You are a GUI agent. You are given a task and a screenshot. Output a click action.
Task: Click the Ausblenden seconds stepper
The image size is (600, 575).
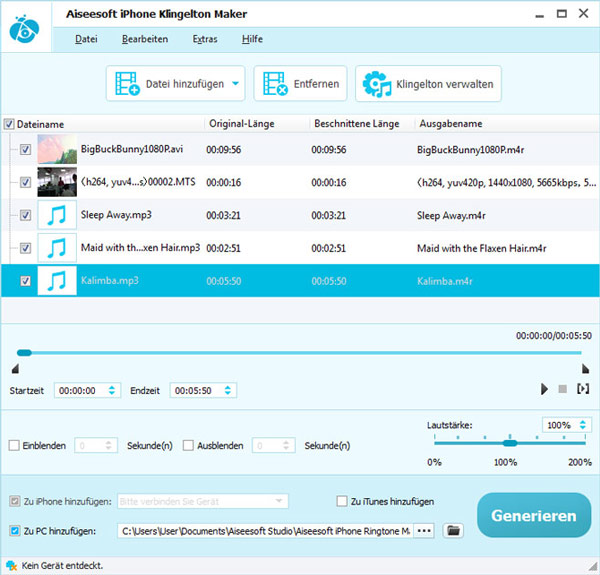tap(286, 445)
